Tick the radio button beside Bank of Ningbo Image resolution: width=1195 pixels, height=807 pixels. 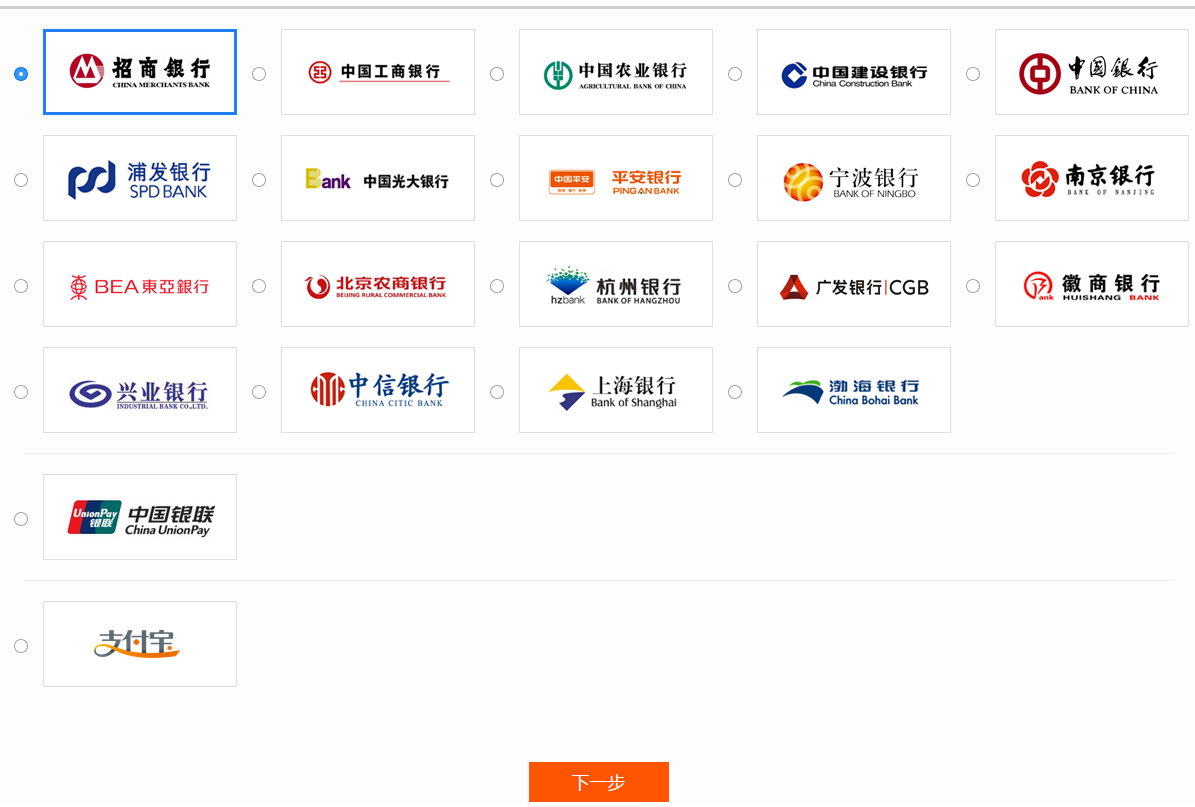[735, 180]
